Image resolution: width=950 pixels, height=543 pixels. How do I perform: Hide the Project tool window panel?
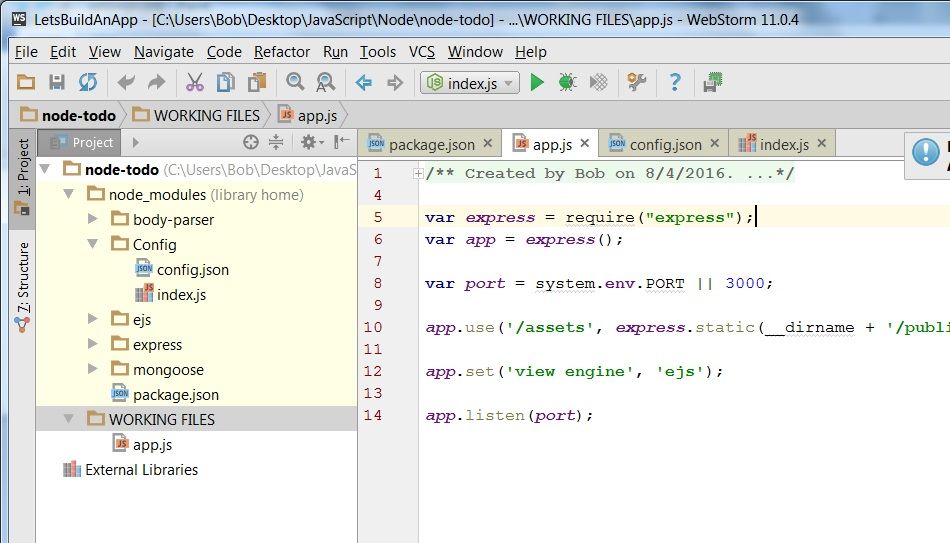tap(342, 143)
